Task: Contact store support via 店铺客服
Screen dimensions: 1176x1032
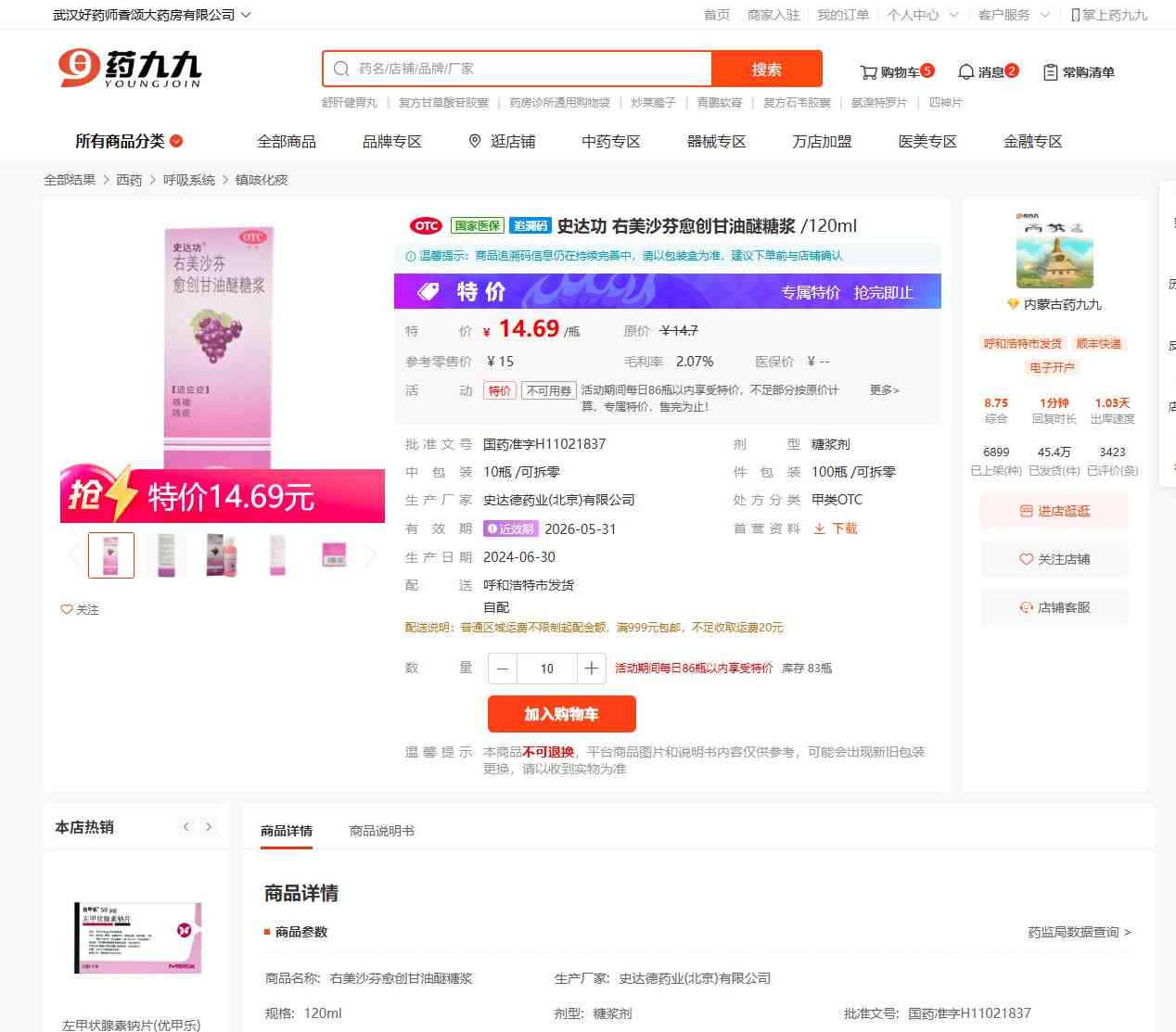Action: tap(1055, 607)
